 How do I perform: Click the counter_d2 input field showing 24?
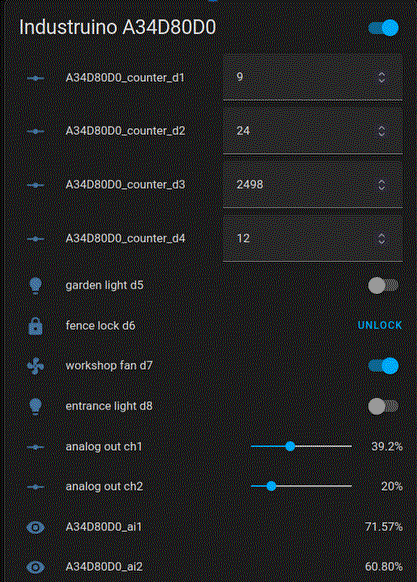313,131
